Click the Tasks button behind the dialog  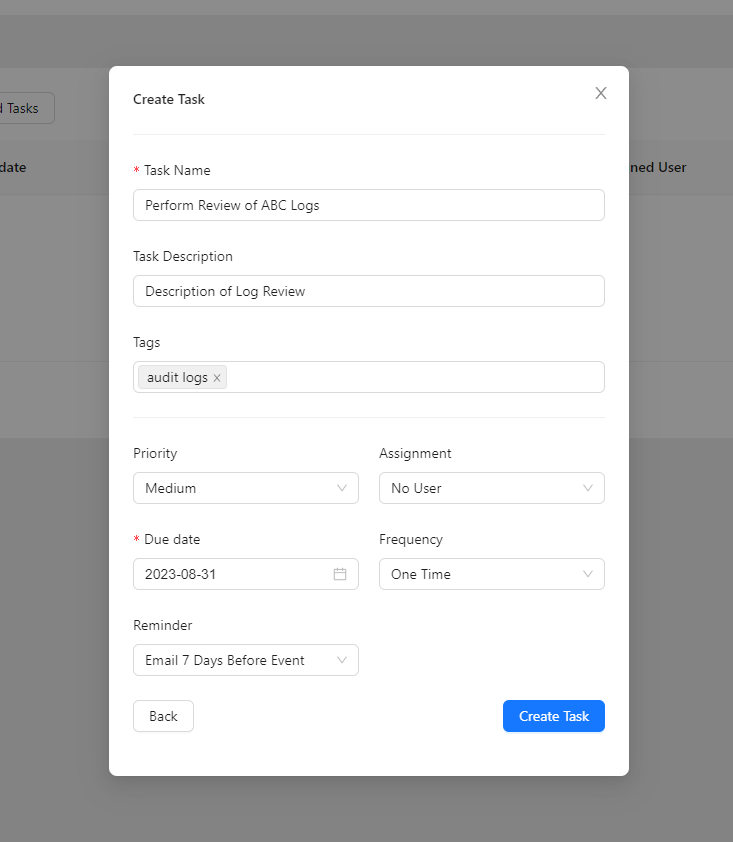click(25, 108)
